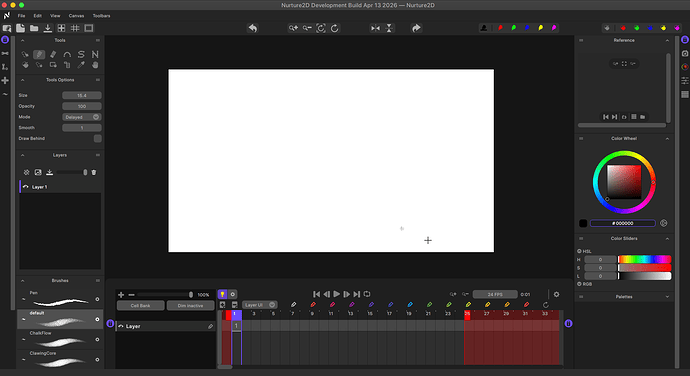Toggle the ChalkFlow brush selector dot
This screenshot has width=690, height=376.
coord(97,339)
